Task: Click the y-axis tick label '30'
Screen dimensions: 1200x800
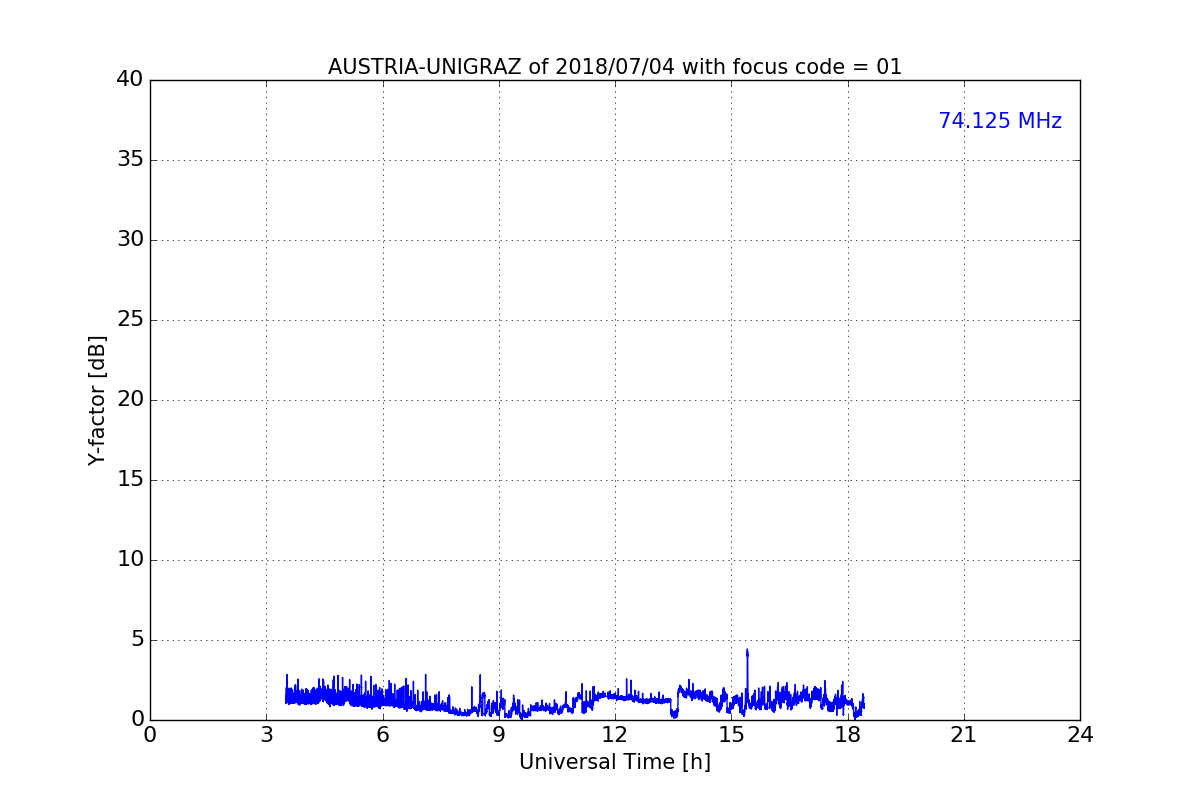Action: click(x=130, y=240)
